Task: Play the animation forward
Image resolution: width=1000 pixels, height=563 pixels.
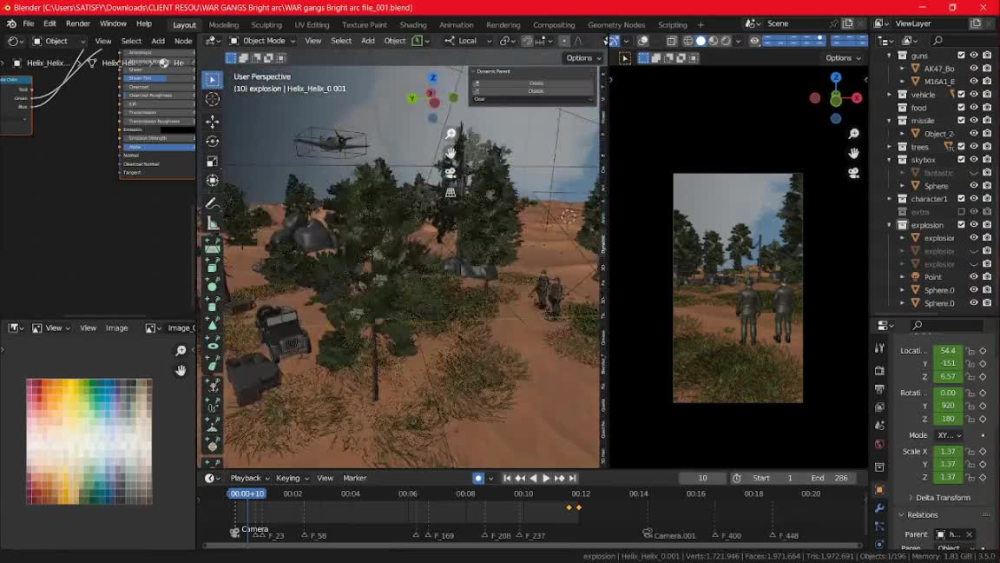Action: 546,478
